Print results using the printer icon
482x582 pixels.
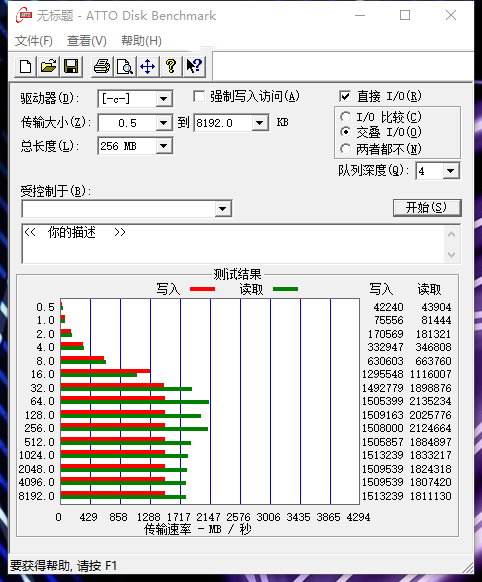102,67
